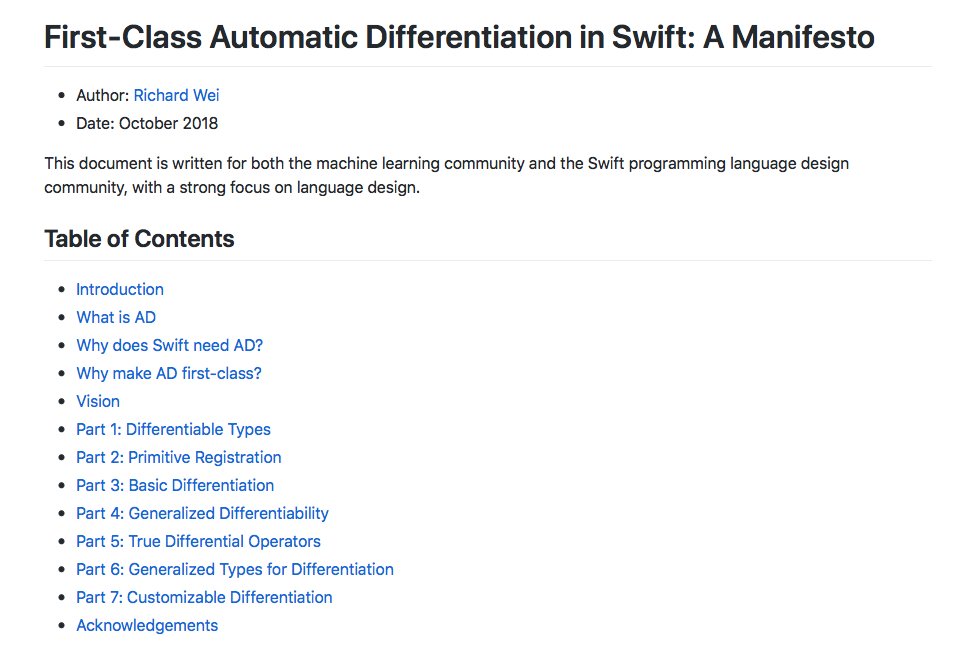Open Part 2: Primitive Registration
This screenshot has height=654, width=968.
pyautogui.click(x=178, y=457)
